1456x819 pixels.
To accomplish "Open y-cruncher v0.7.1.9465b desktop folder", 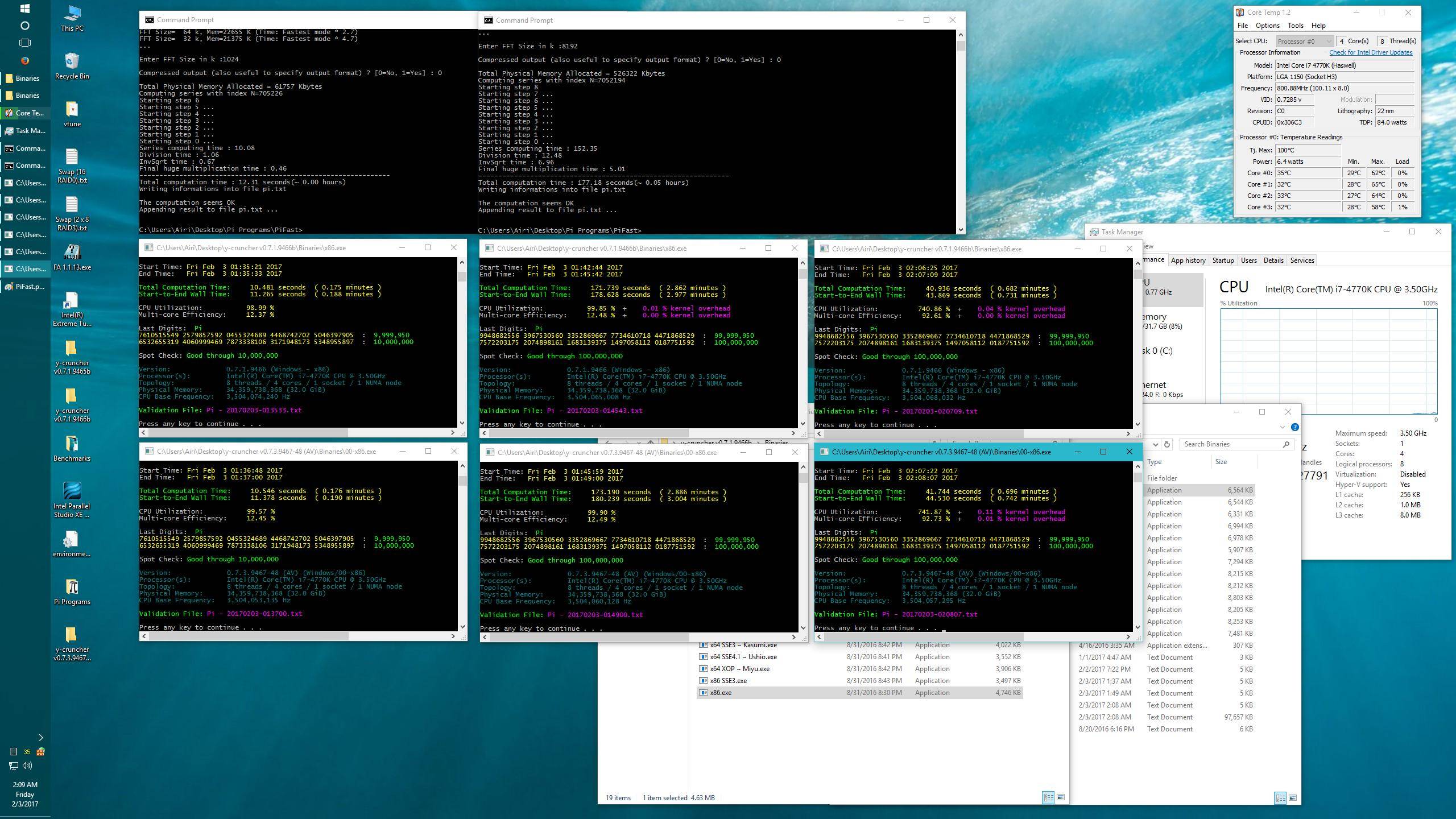I will tap(72, 357).
